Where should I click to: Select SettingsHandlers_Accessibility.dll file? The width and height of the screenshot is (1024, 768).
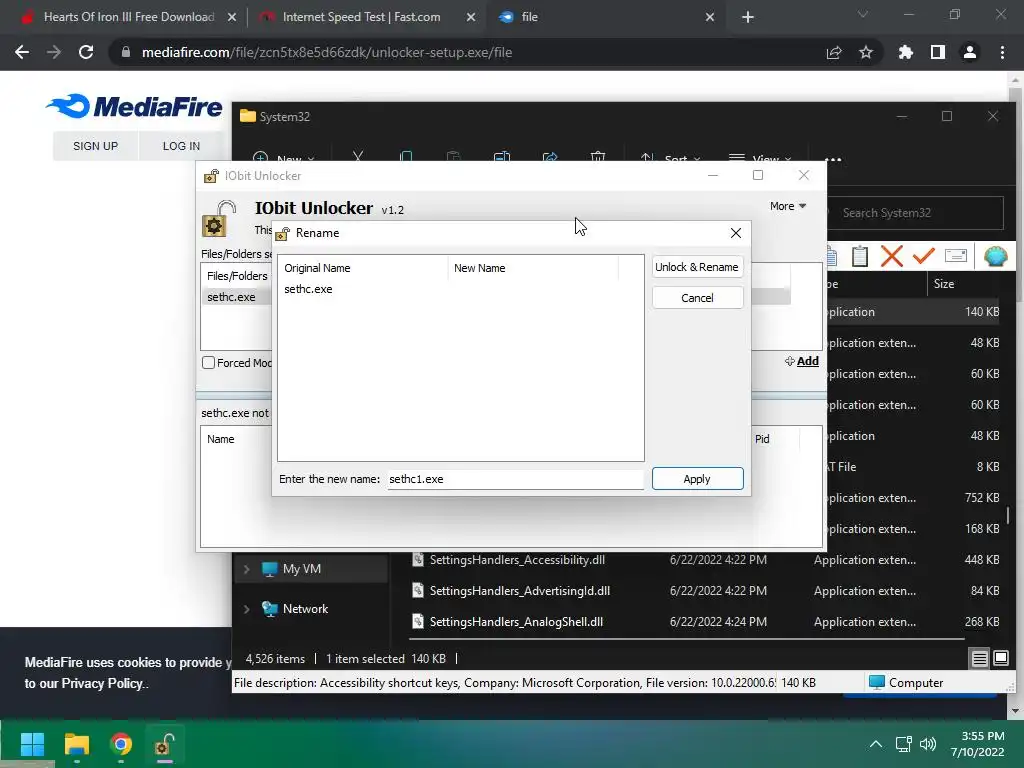517,560
